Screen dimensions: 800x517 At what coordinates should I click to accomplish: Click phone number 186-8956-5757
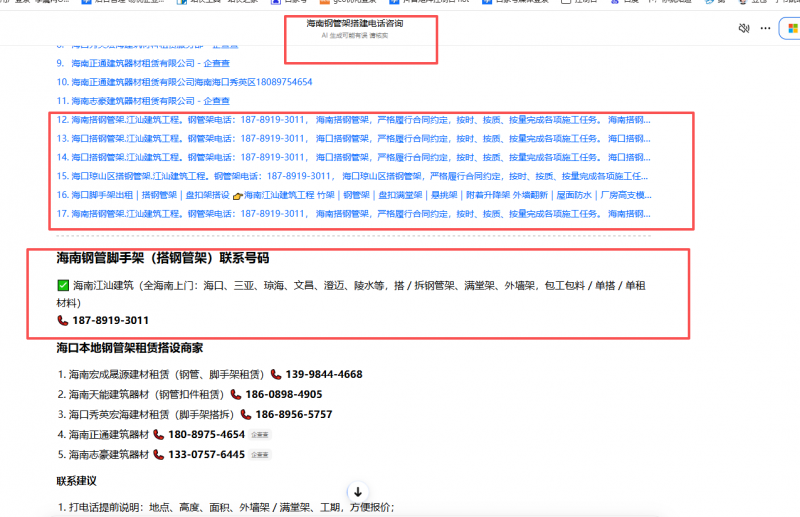(294, 414)
